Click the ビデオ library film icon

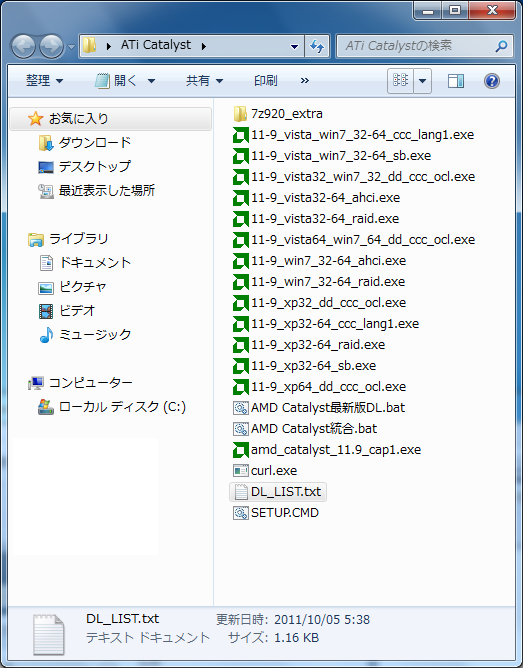pyautogui.click(x=46, y=311)
